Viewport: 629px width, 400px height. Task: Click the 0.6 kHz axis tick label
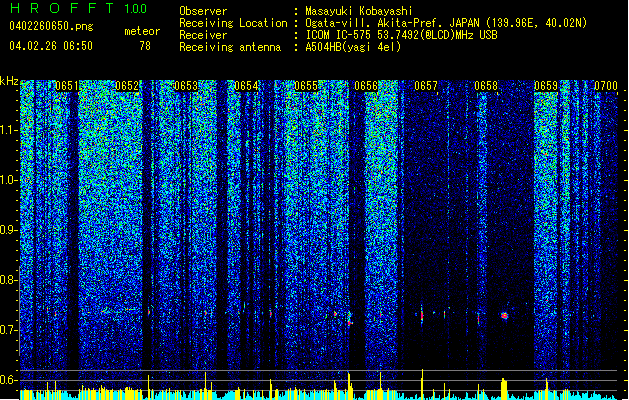8,380
